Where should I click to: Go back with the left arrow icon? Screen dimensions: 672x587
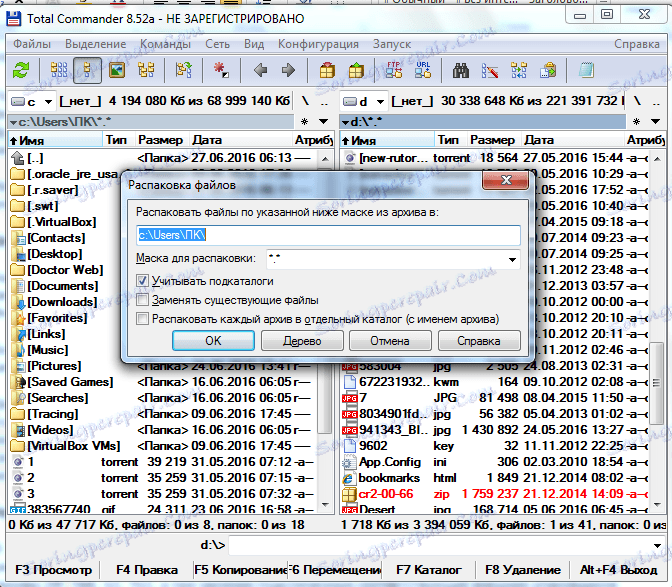pyautogui.click(x=260, y=70)
